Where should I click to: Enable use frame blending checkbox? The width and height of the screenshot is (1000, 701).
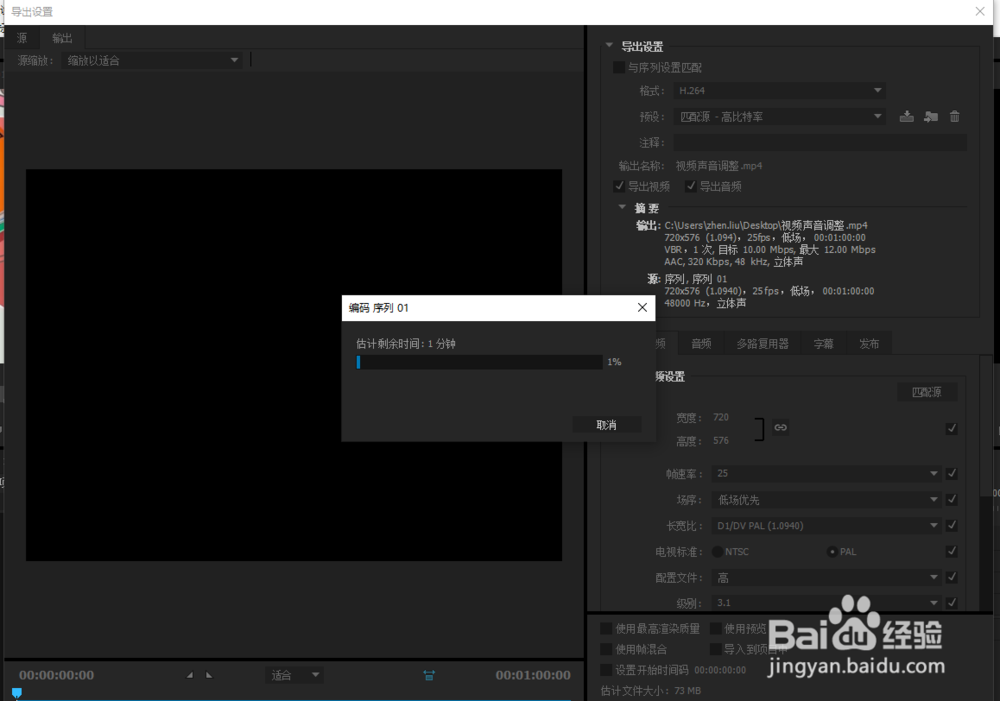607,649
